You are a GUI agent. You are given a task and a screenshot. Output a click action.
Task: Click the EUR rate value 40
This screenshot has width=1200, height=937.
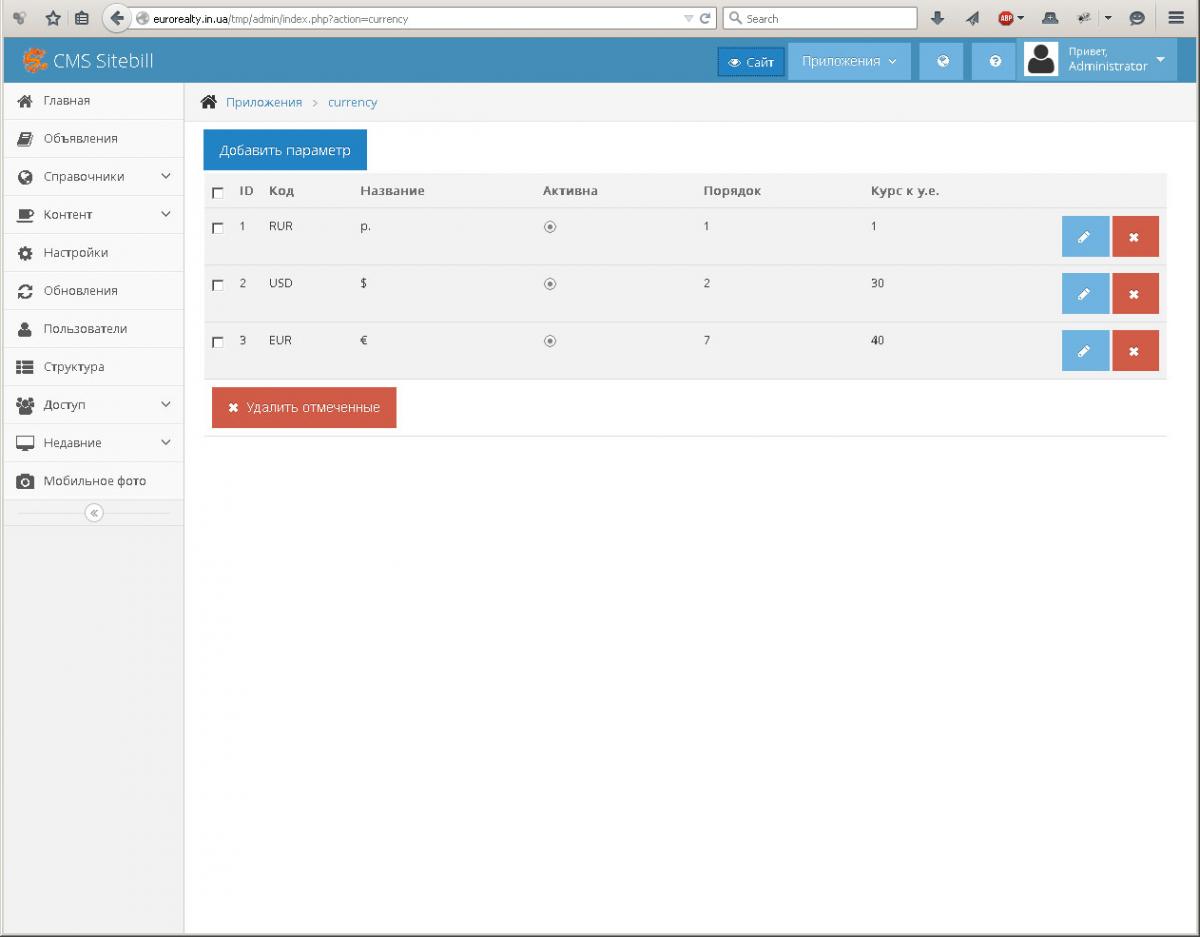[877, 340]
